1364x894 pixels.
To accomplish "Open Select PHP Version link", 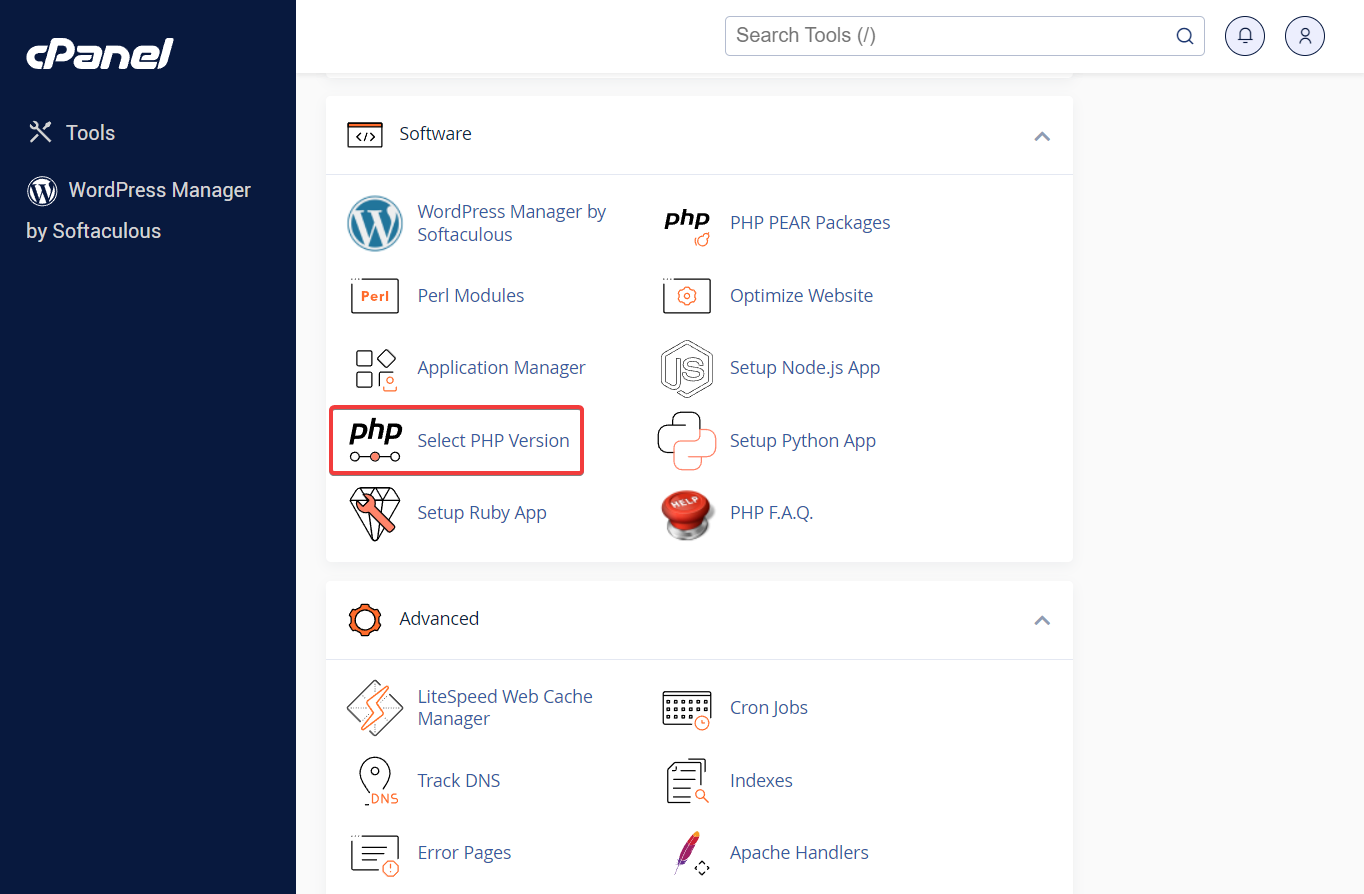I will coord(493,441).
